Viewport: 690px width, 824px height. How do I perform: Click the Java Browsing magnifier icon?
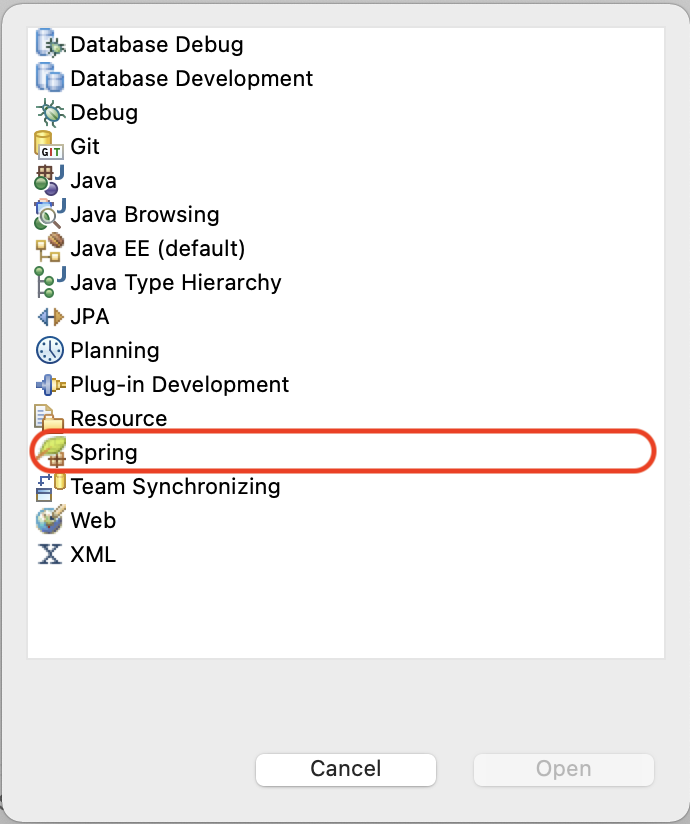pyautogui.click(x=50, y=214)
